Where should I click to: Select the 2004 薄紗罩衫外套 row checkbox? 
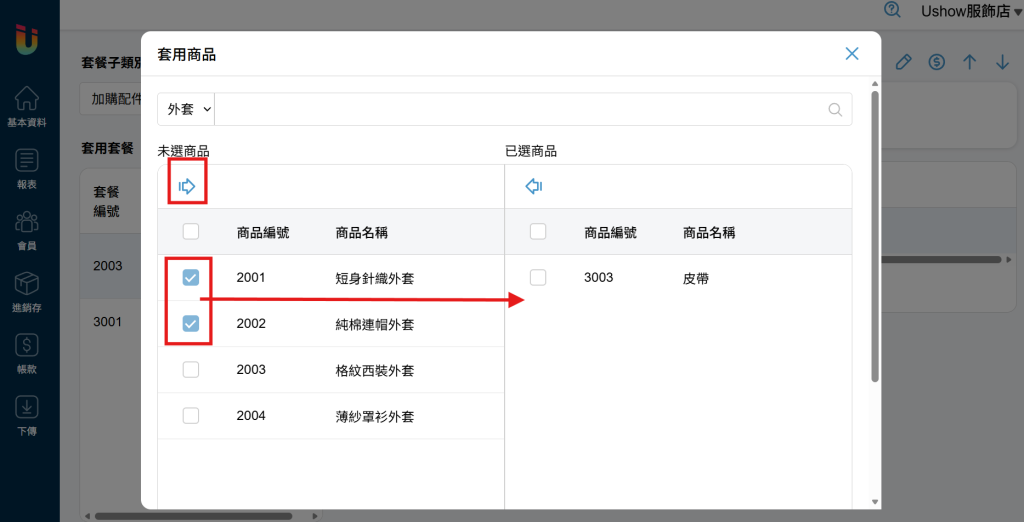click(191, 416)
